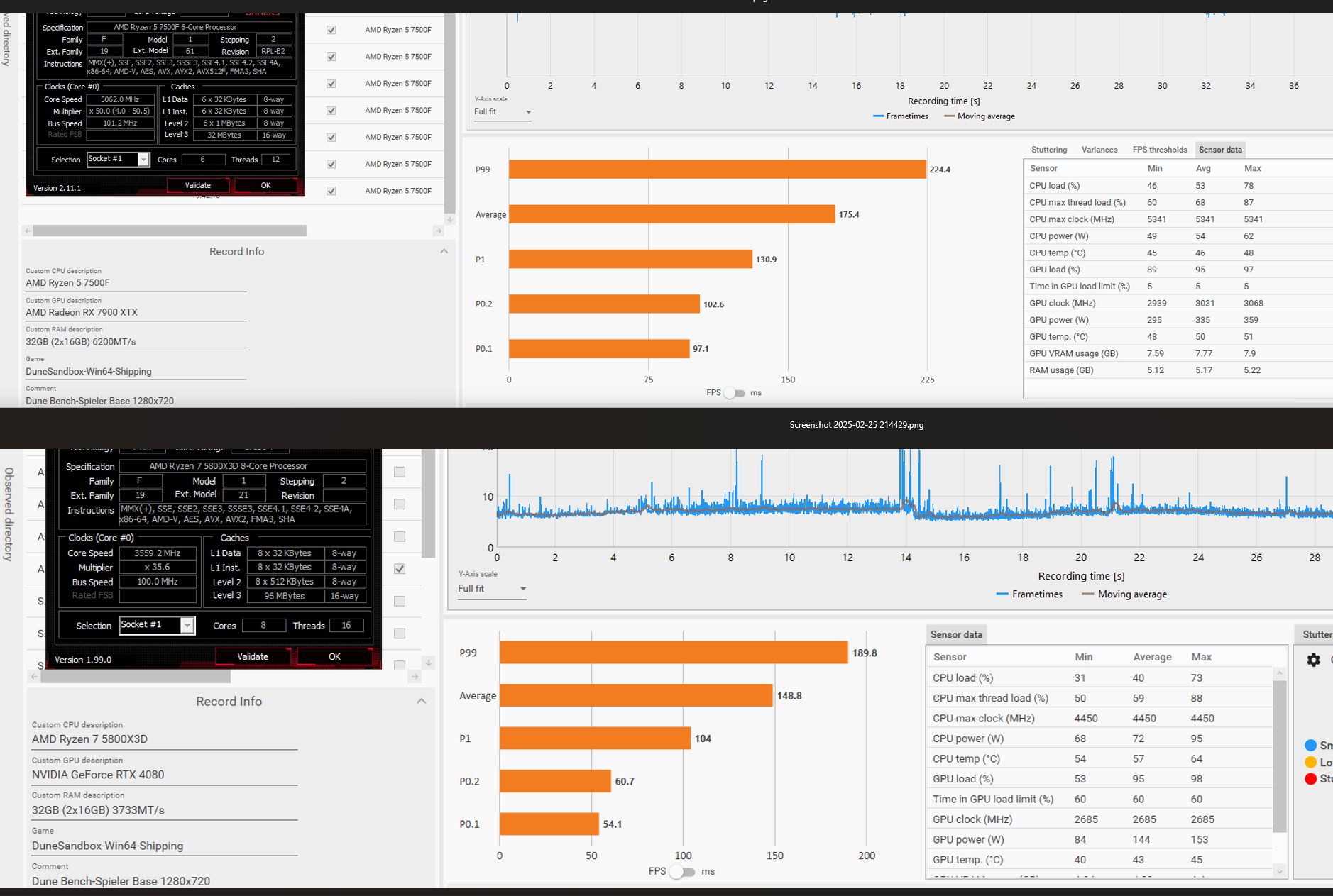
Task: Switch to the Stuttering tab
Action: tap(1049, 150)
